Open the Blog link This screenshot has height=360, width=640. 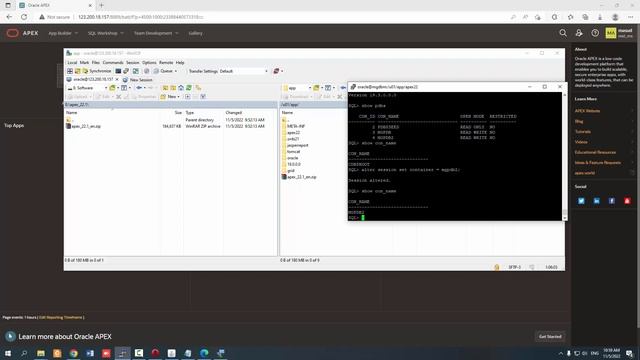(x=579, y=121)
